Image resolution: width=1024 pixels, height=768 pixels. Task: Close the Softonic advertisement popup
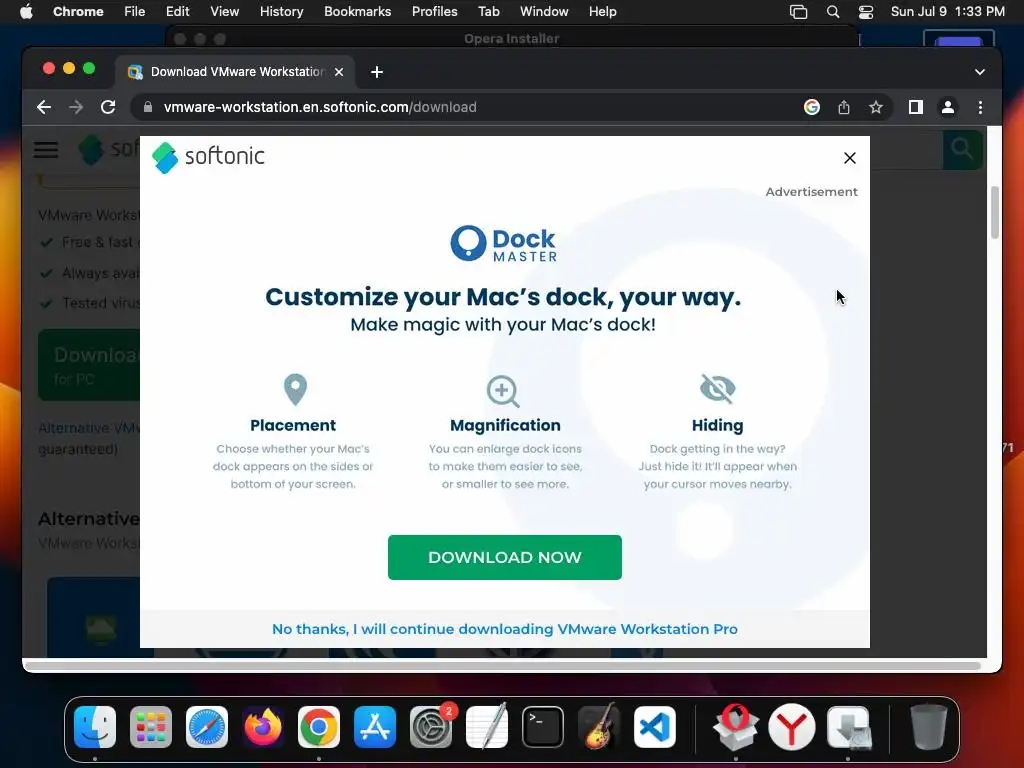(850, 158)
